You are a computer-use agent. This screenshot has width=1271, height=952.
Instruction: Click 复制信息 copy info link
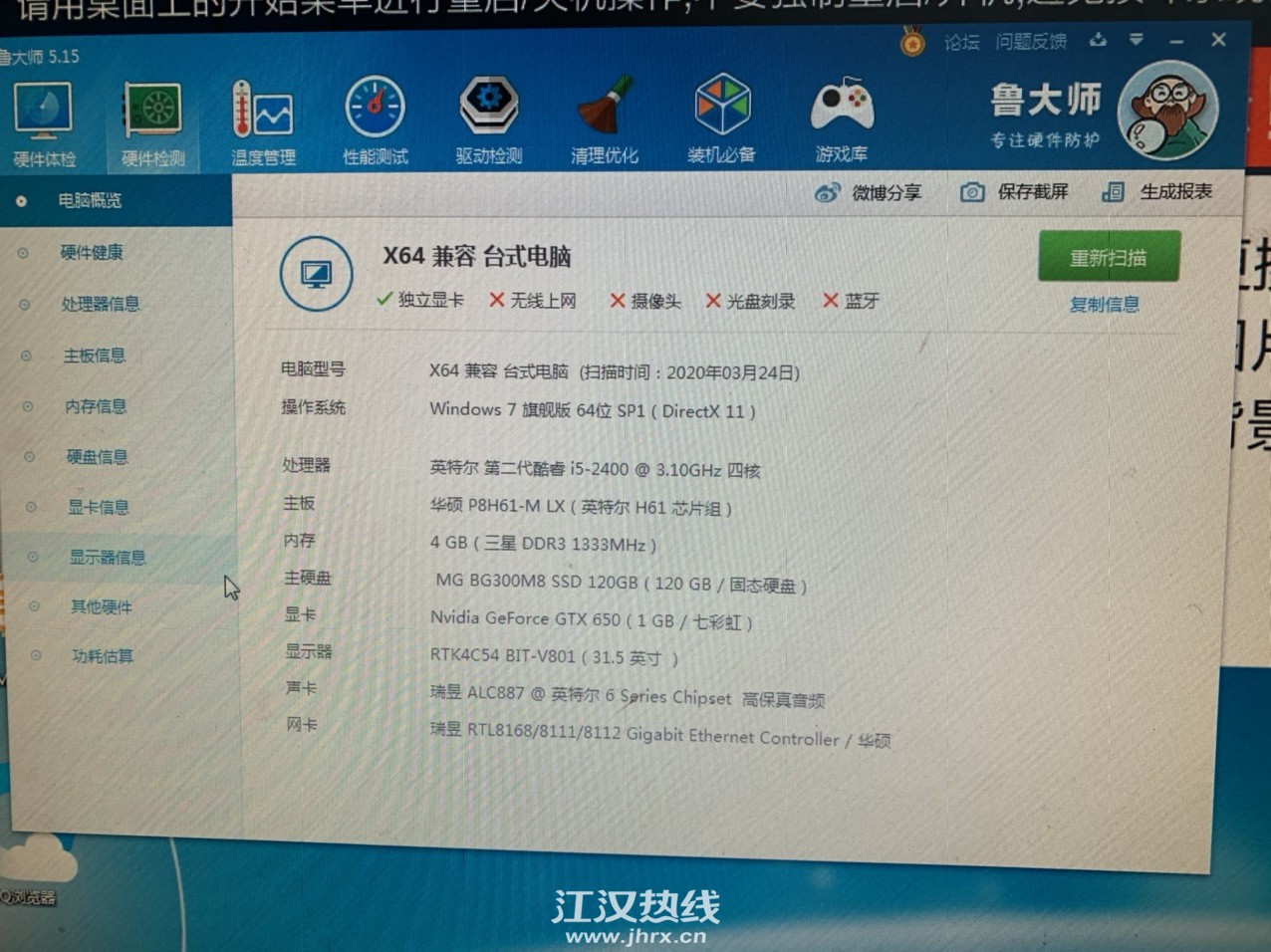click(x=1105, y=305)
